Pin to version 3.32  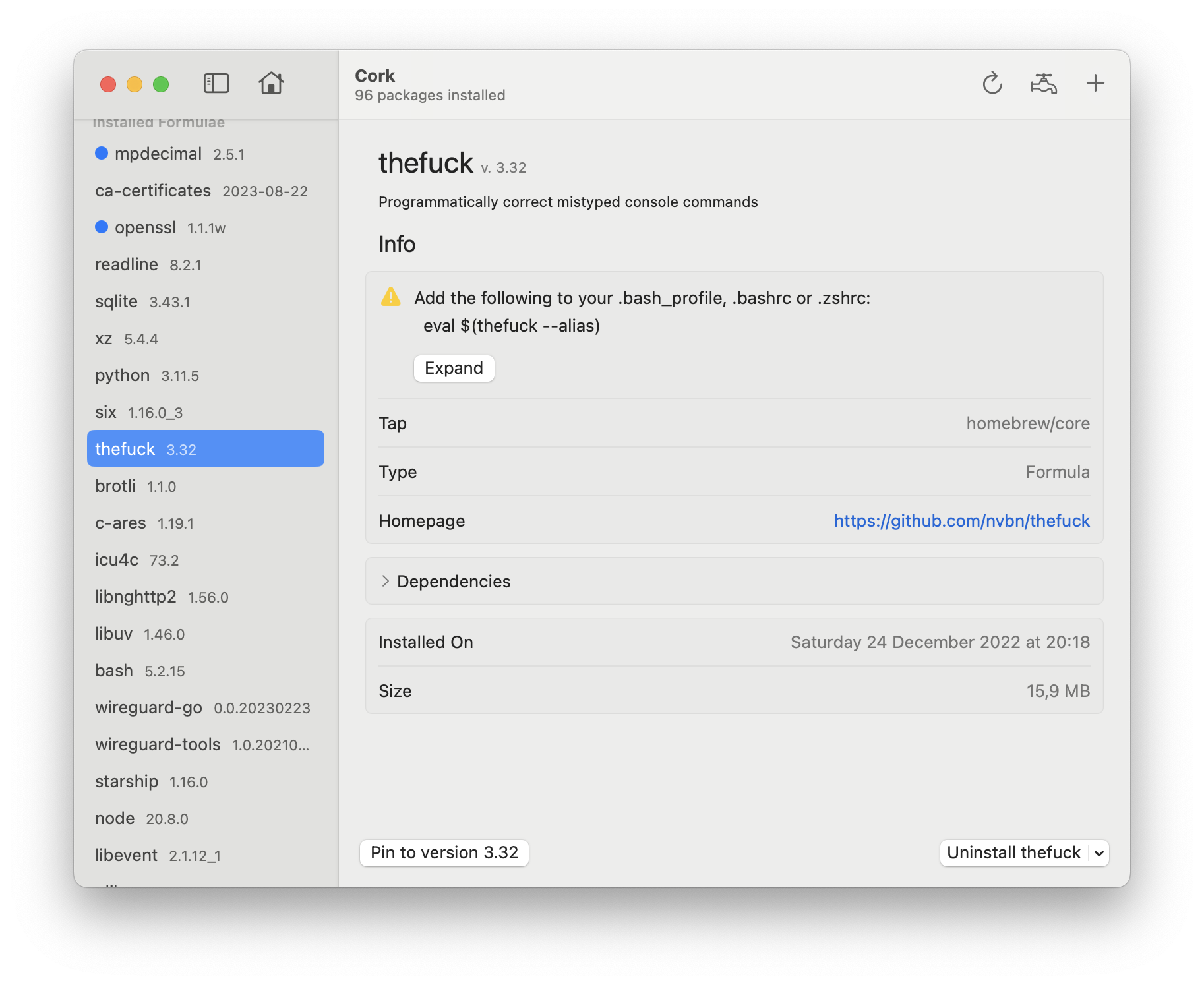444,852
